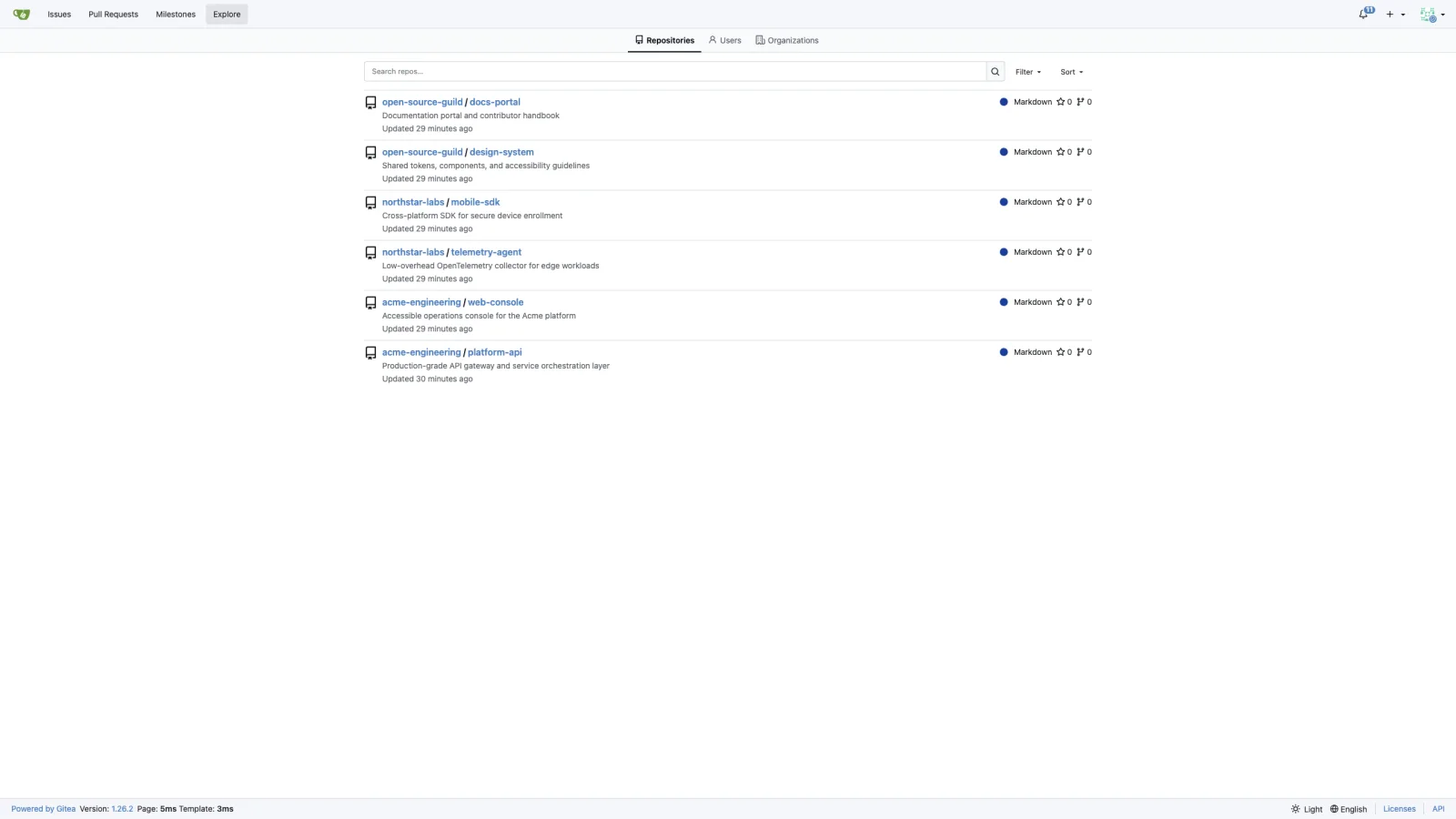Screen dimensions: 1456x819
Task: Click the Markdown language dot for platform-api
Action: tap(1004, 352)
